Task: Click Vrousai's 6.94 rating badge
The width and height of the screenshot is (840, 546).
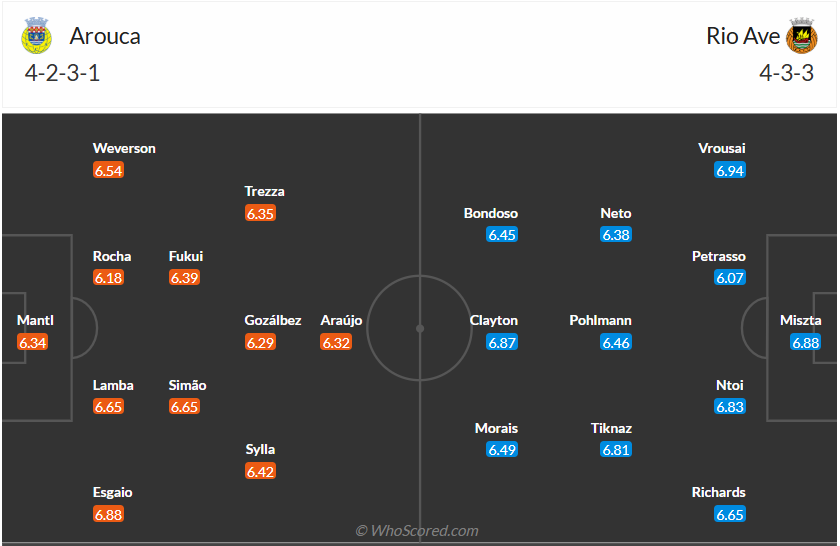Action: 730,170
